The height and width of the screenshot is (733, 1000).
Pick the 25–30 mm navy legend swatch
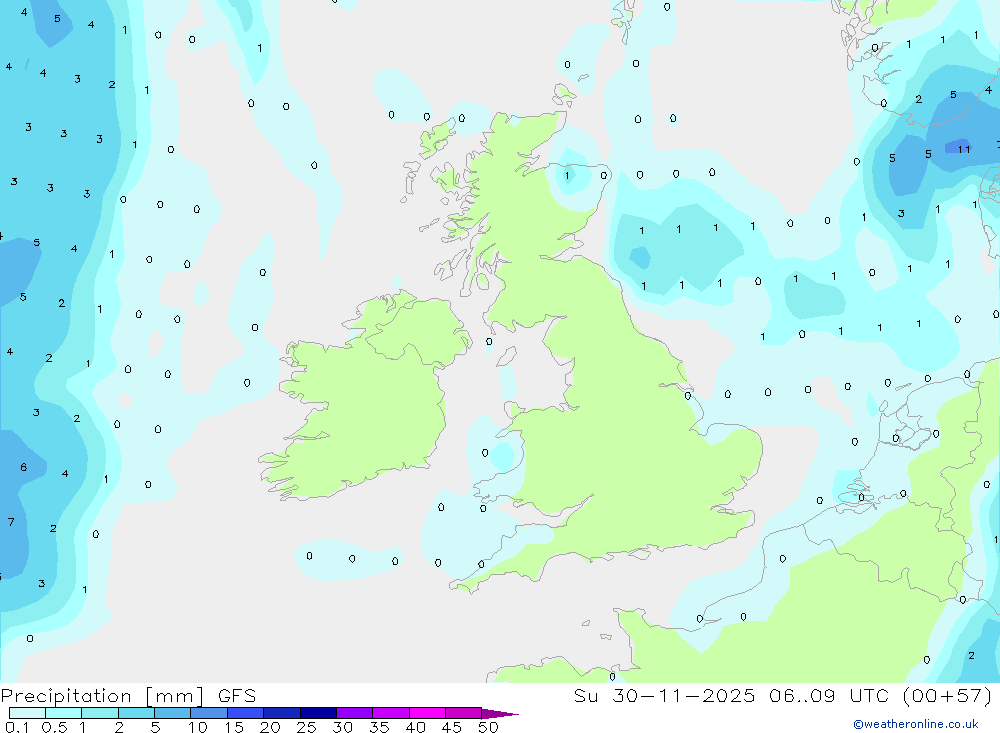[x=318, y=713]
